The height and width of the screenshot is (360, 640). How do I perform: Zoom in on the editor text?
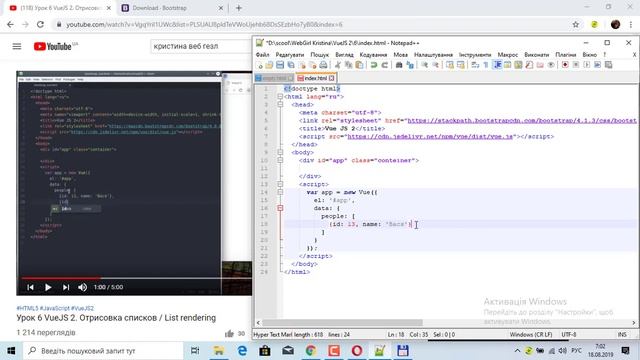(424, 65)
